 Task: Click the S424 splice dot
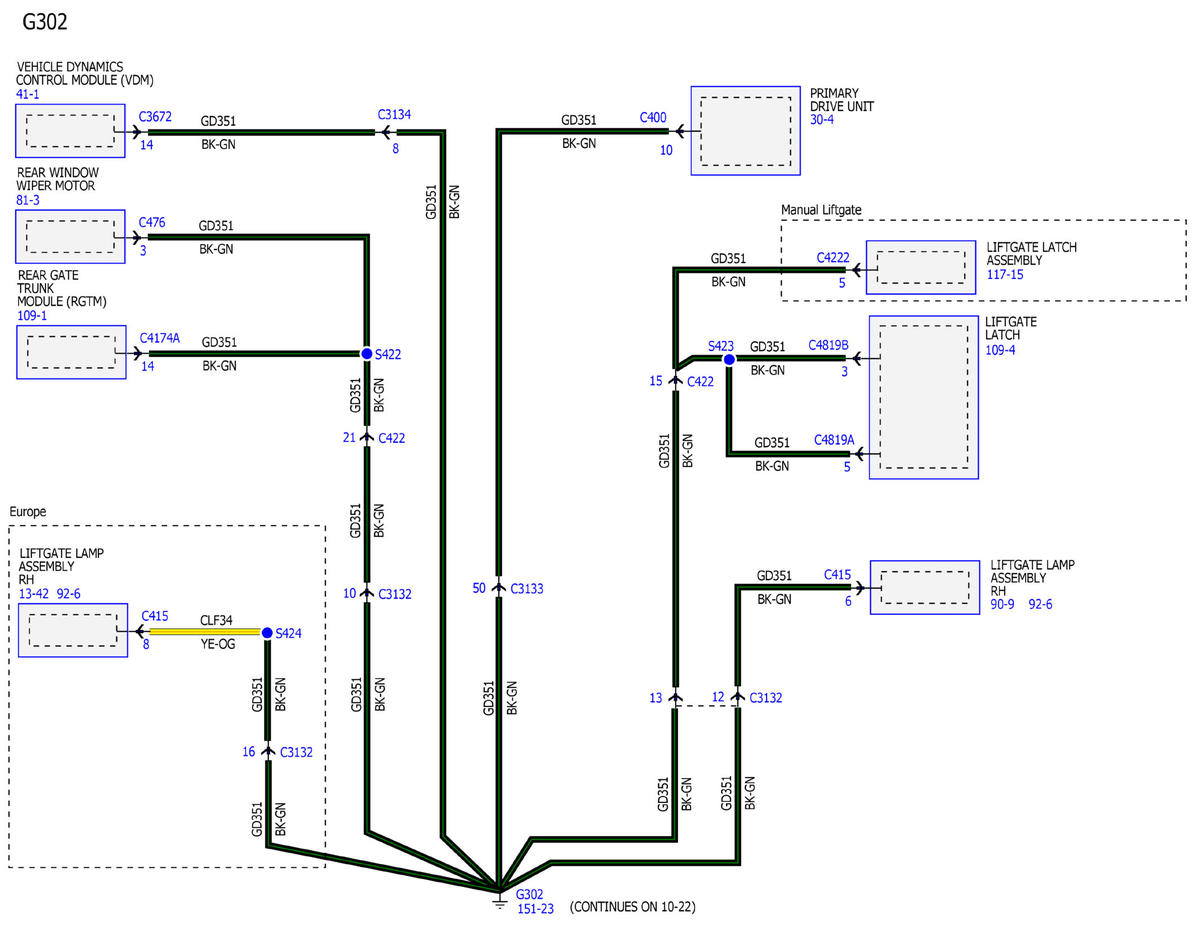[267, 633]
